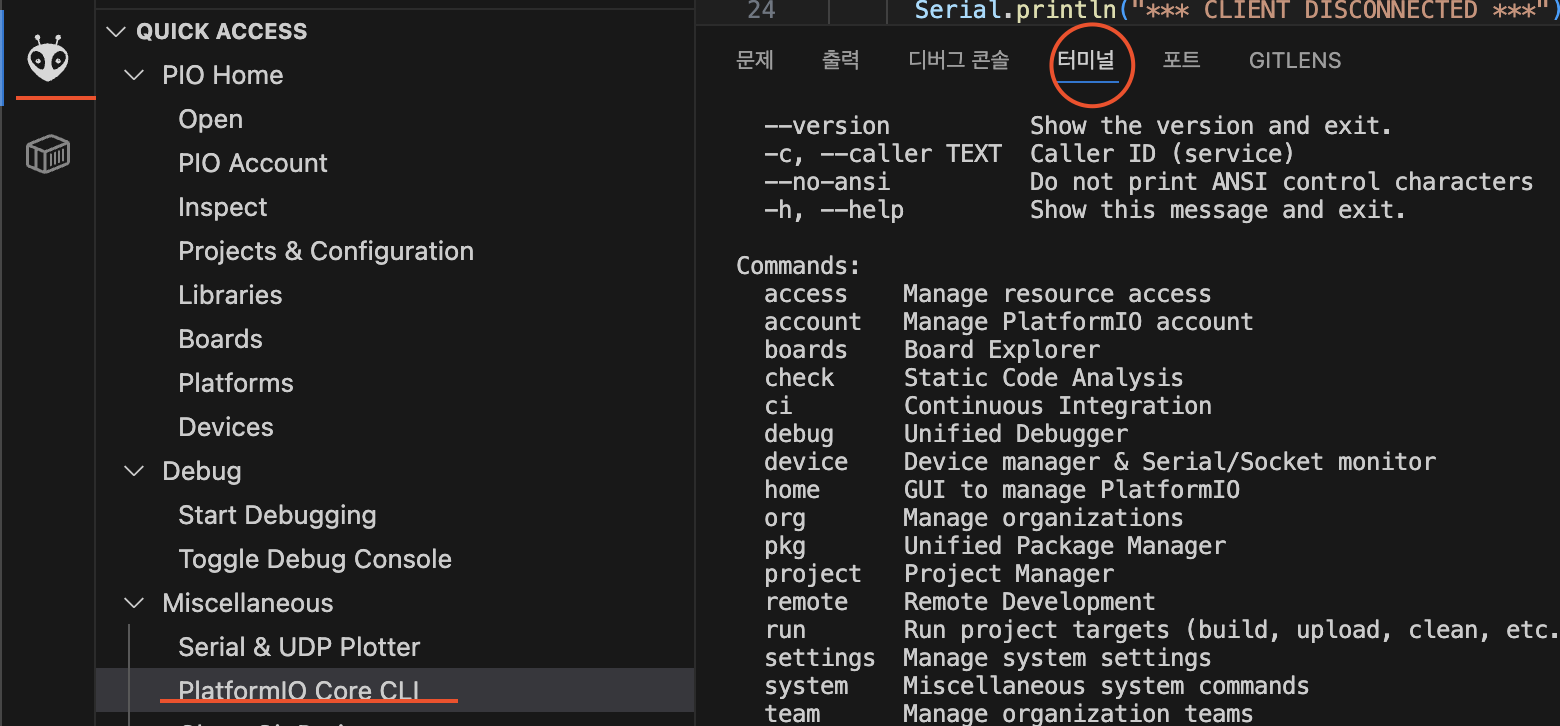Image resolution: width=1560 pixels, height=726 pixels.
Task: Switch to the 출력 panel tab
Action: point(841,60)
